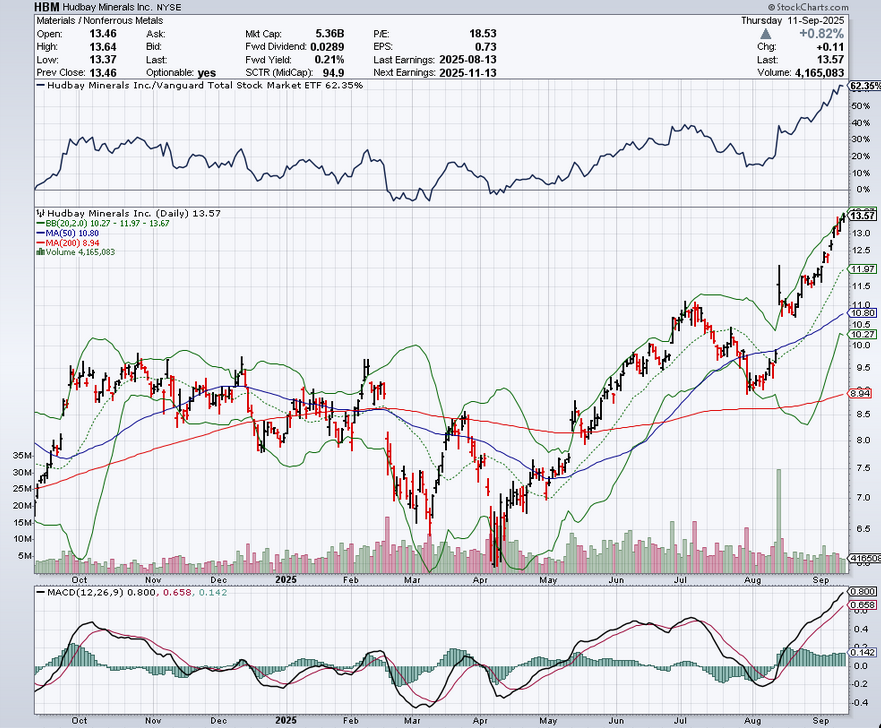Click the Low value 13.37
Viewport: 881px width, 728px height.
click(x=102, y=60)
